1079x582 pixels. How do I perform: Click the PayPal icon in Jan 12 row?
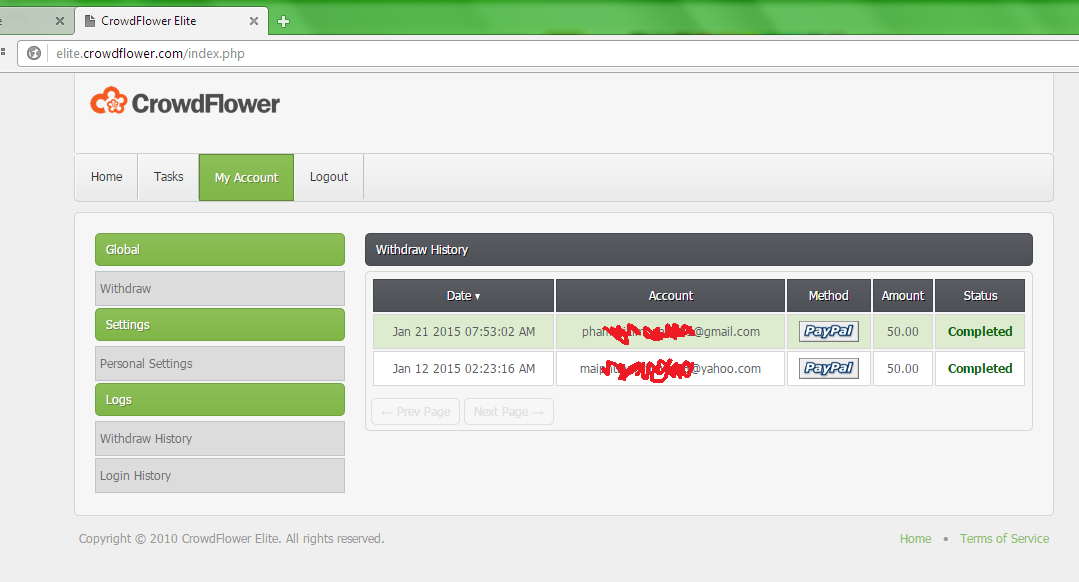(x=829, y=369)
